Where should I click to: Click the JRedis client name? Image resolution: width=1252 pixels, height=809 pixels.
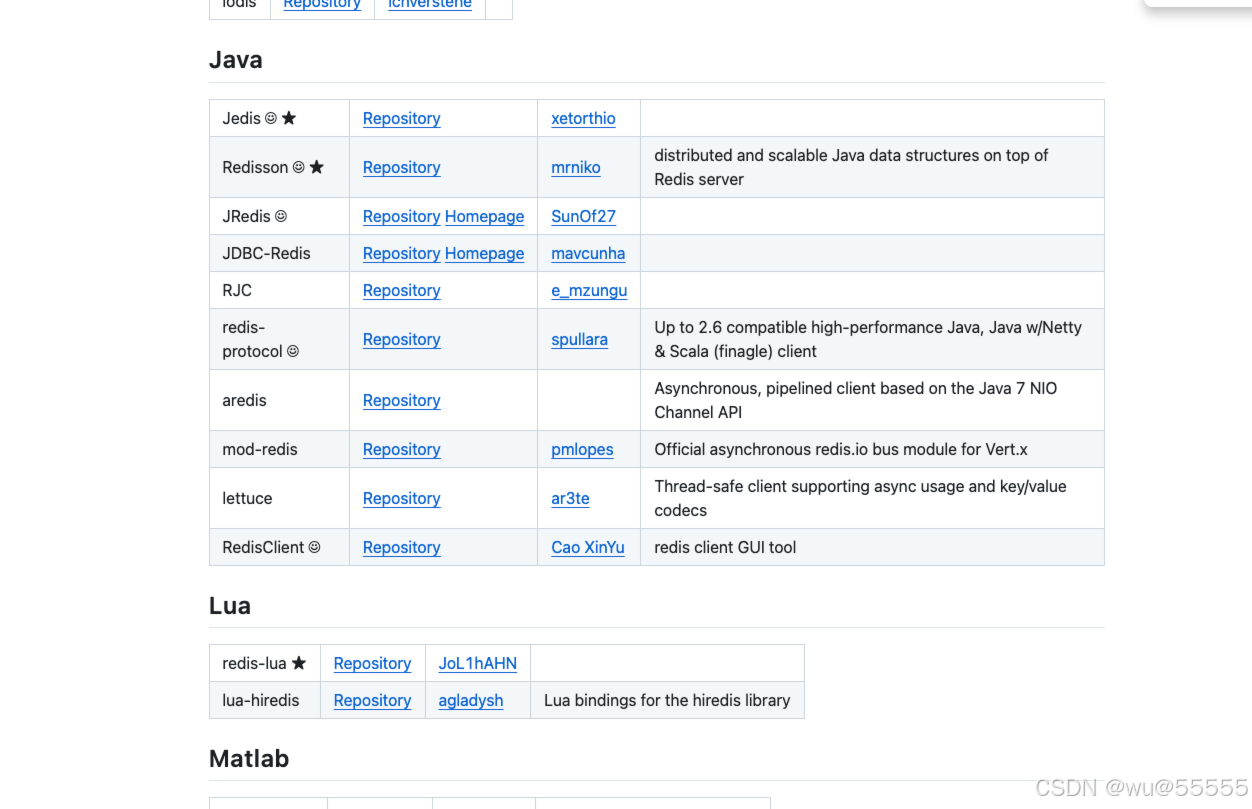tap(246, 216)
